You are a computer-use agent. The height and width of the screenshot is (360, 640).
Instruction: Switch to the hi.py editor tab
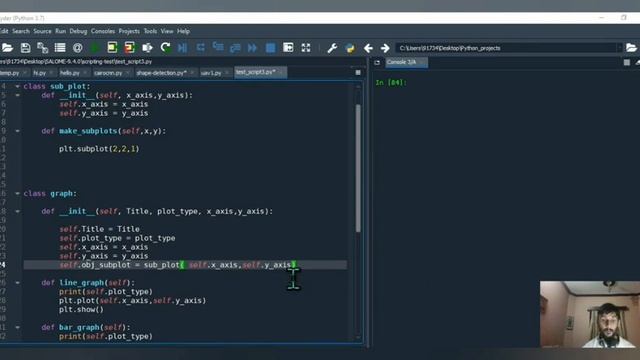tap(42, 73)
